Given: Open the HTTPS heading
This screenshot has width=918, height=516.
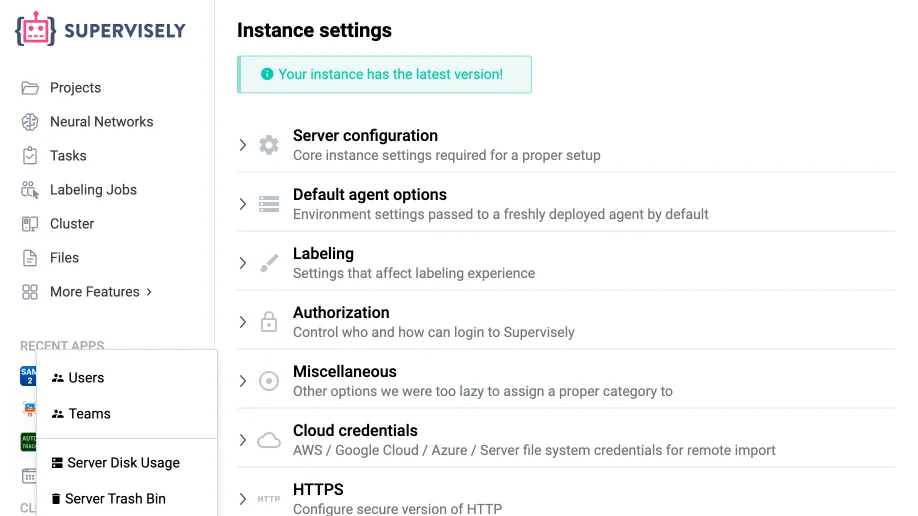Looking at the screenshot, I should pyautogui.click(x=318, y=490).
